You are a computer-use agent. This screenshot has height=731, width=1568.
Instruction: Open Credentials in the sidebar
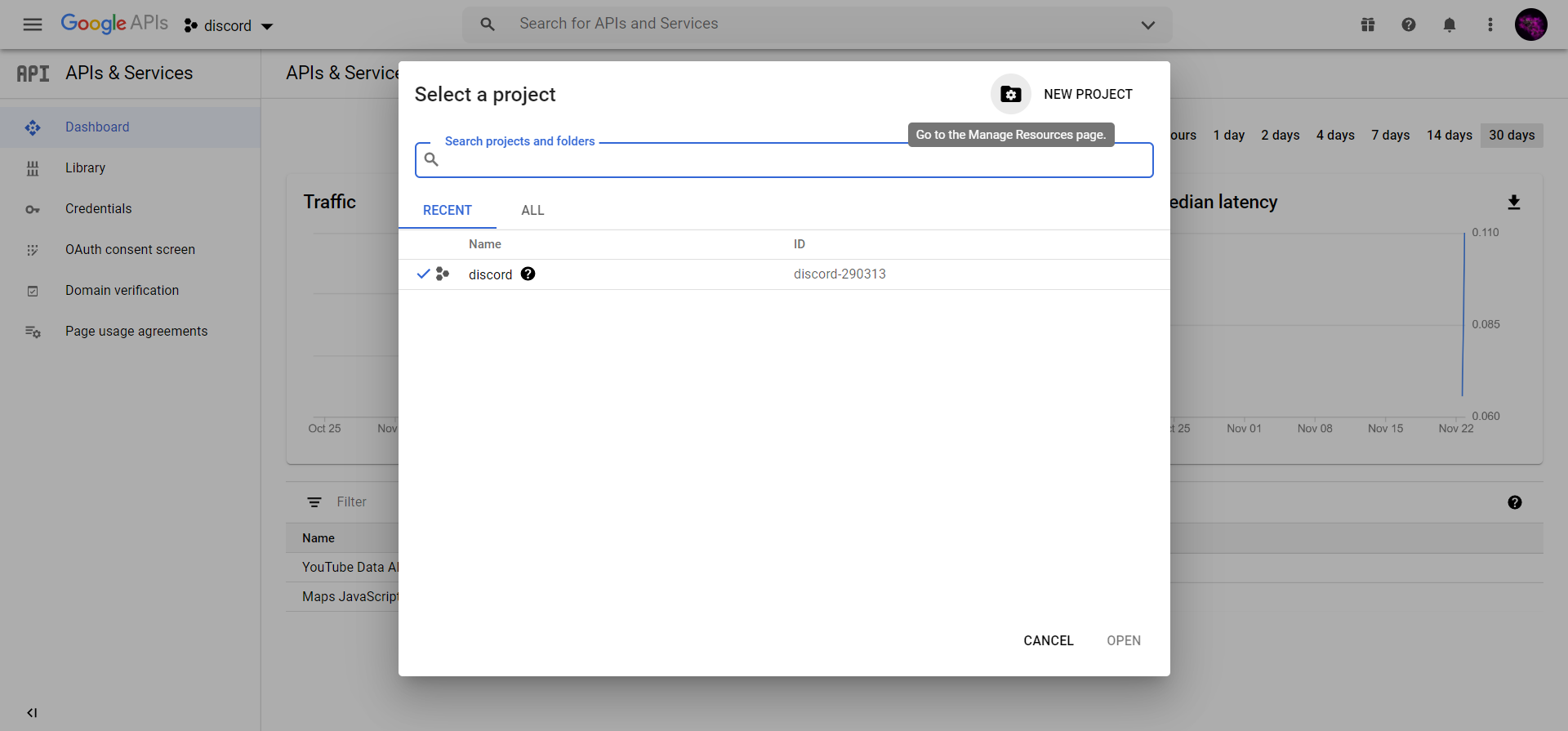tap(131, 209)
